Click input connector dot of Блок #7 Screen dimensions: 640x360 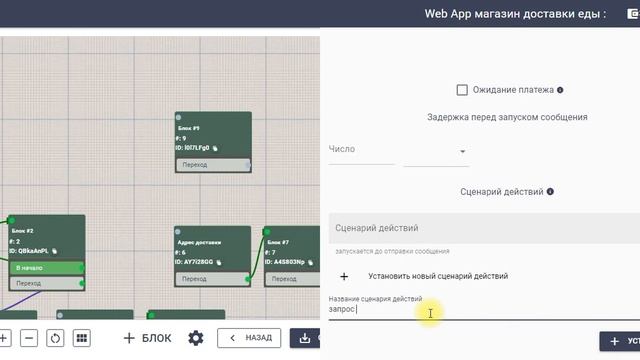click(x=267, y=232)
